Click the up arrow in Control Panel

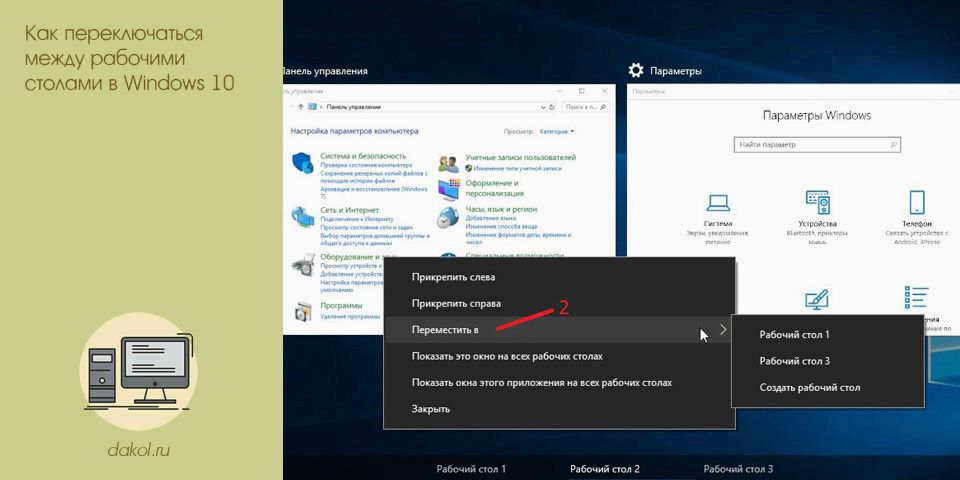pos(301,107)
